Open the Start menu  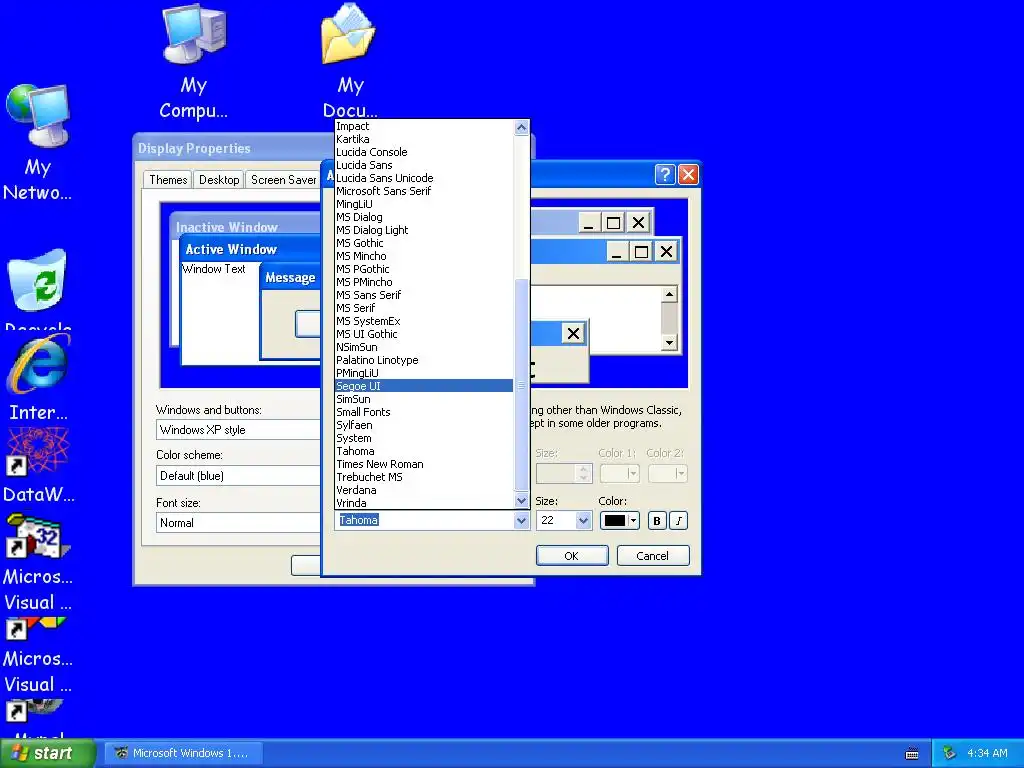click(x=48, y=753)
